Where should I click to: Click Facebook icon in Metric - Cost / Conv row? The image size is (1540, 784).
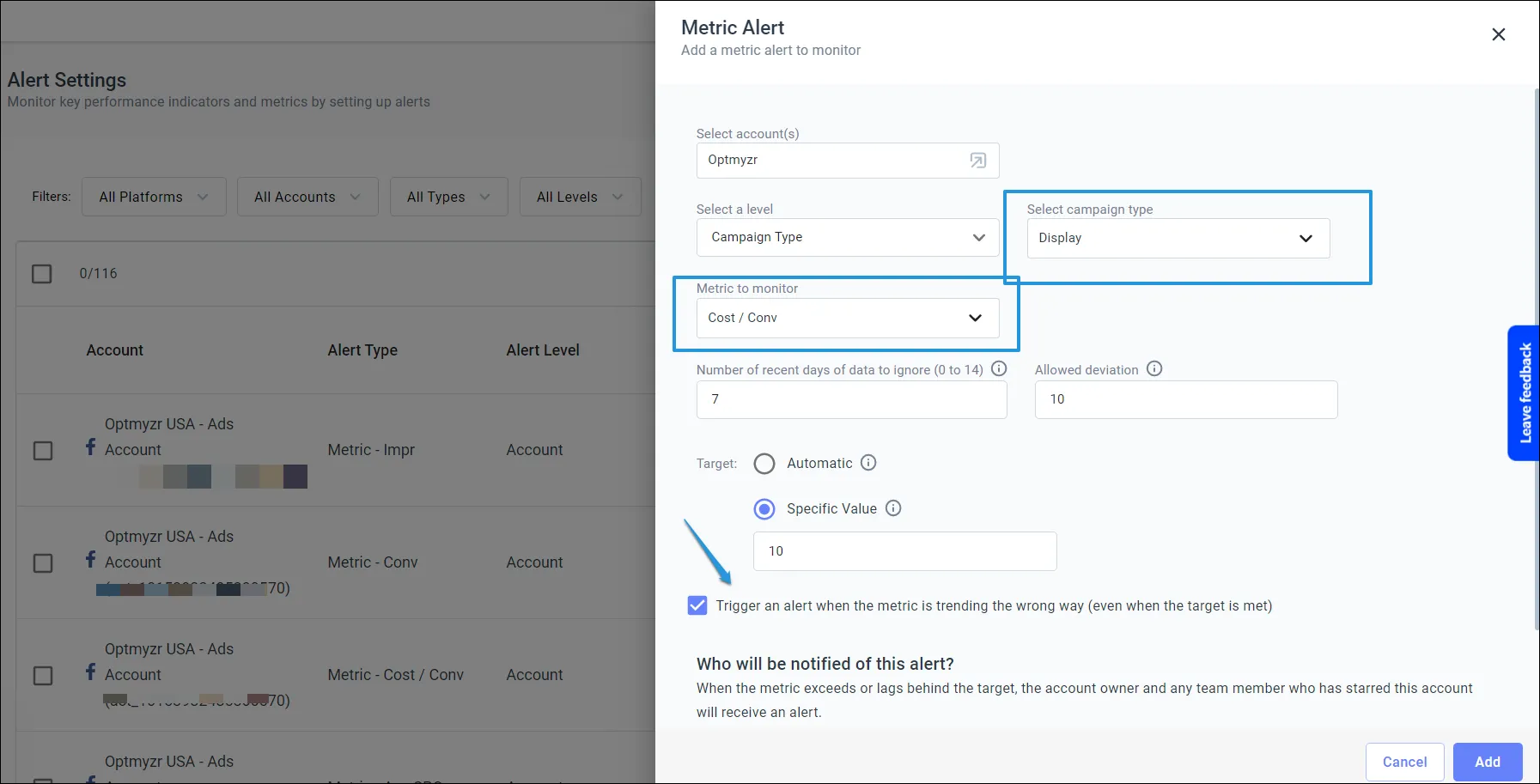point(90,672)
